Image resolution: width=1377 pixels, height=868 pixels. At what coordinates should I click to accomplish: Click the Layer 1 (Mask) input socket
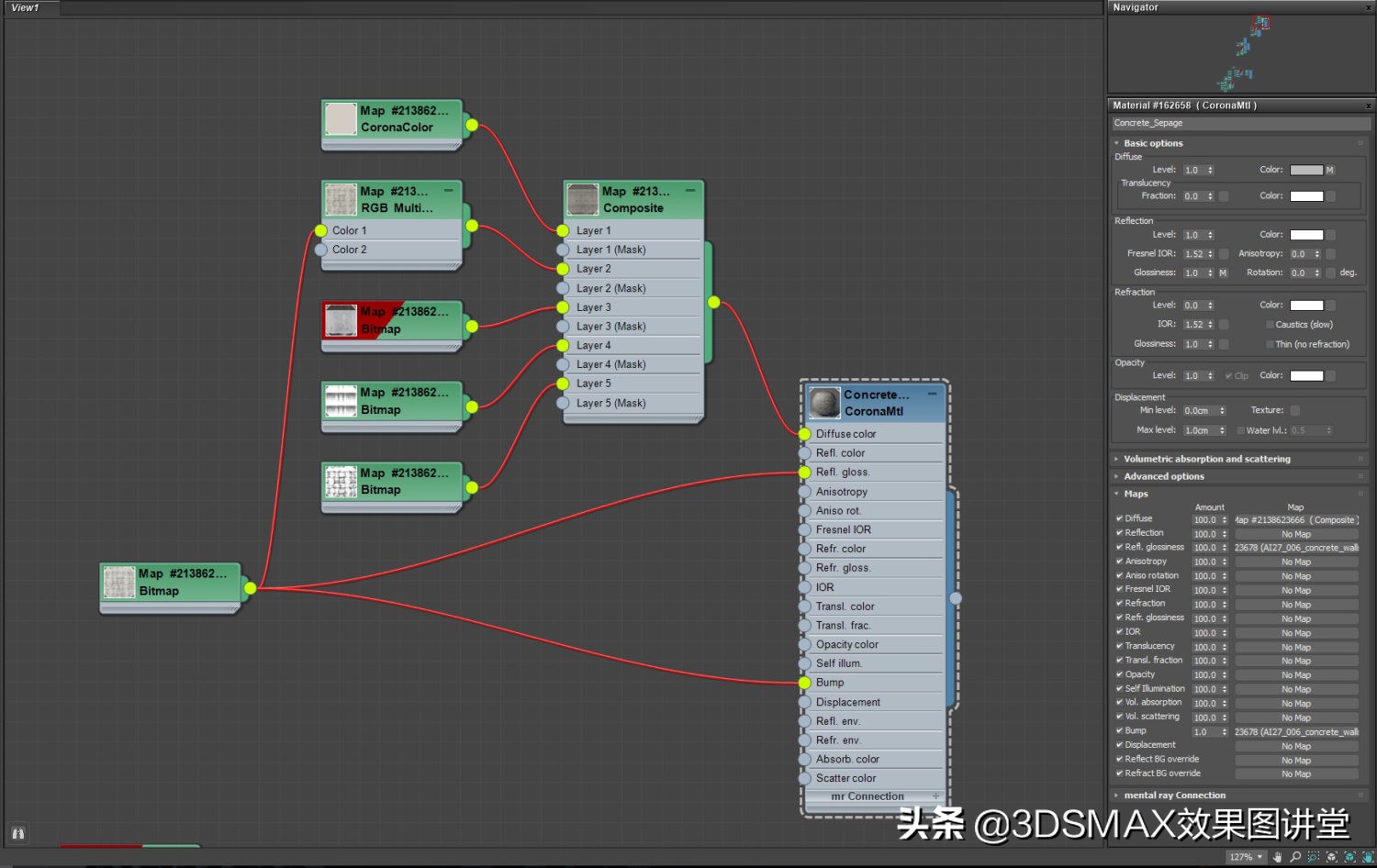pos(563,250)
